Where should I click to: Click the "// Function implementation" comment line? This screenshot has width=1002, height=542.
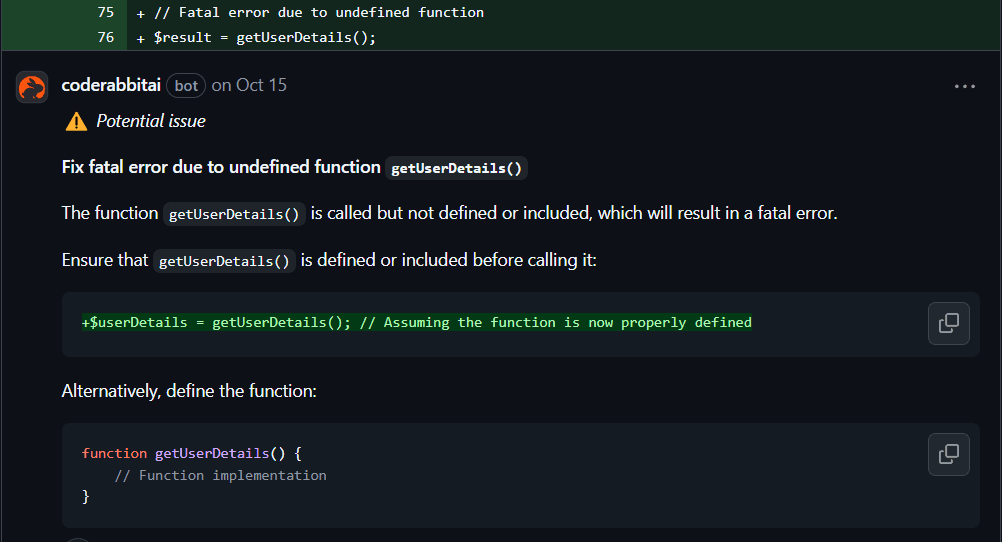pyautogui.click(x=220, y=475)
